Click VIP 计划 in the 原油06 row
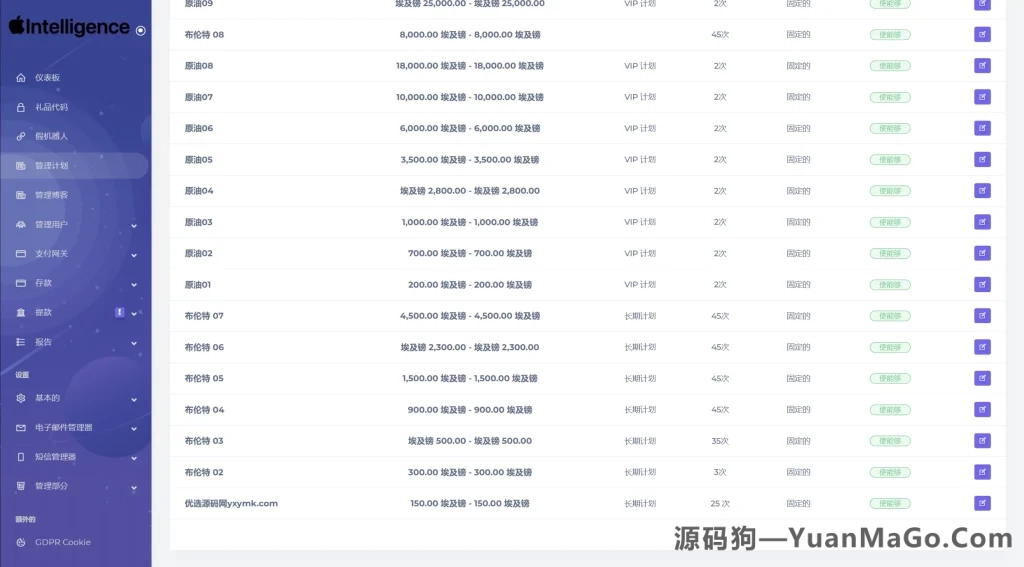The image size is (1024, 567). [640, 128]
